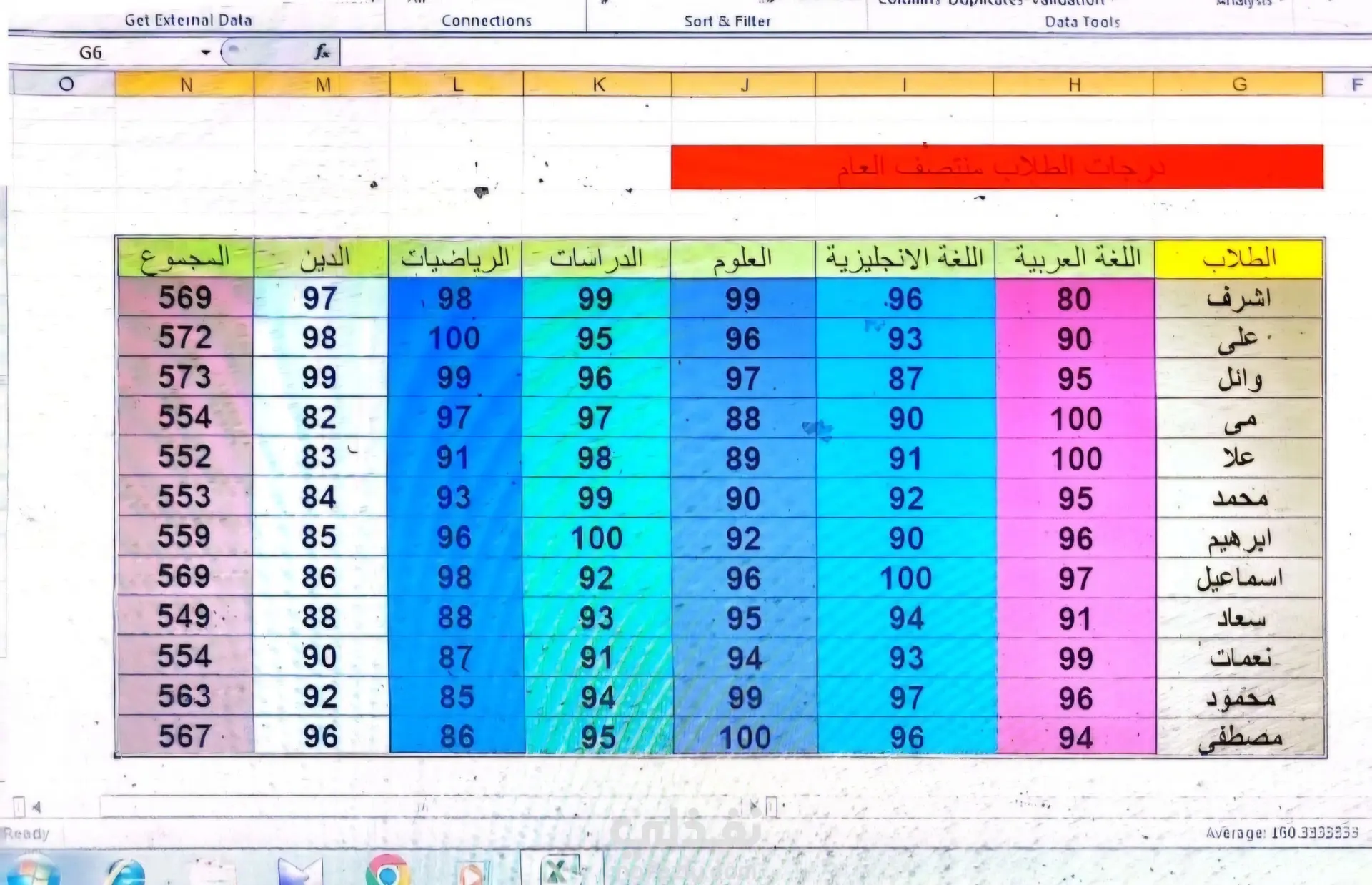The width and height of the screenshot is (1372, 885).
Task: Click the sheet scroll left arrow
Action: (x=36, y=808)
